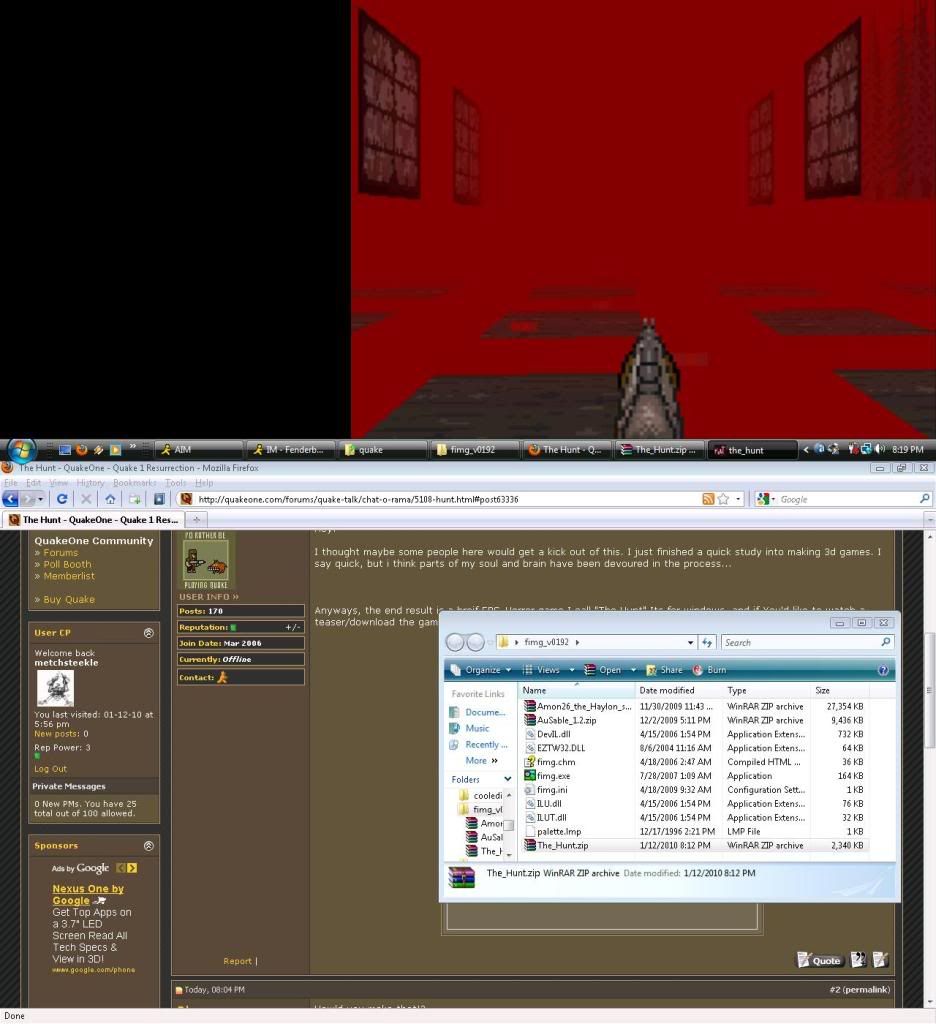
Task: Open Firefox File menu
Action: click(x=10, y=483)
